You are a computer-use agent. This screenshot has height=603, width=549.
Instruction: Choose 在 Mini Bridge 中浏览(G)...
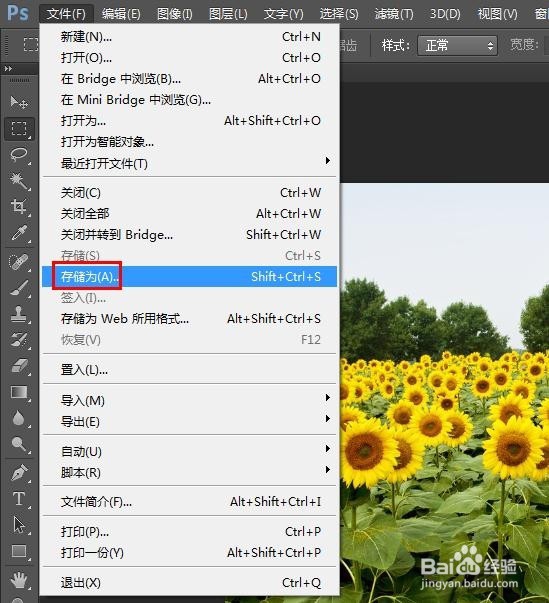point(189,100)
